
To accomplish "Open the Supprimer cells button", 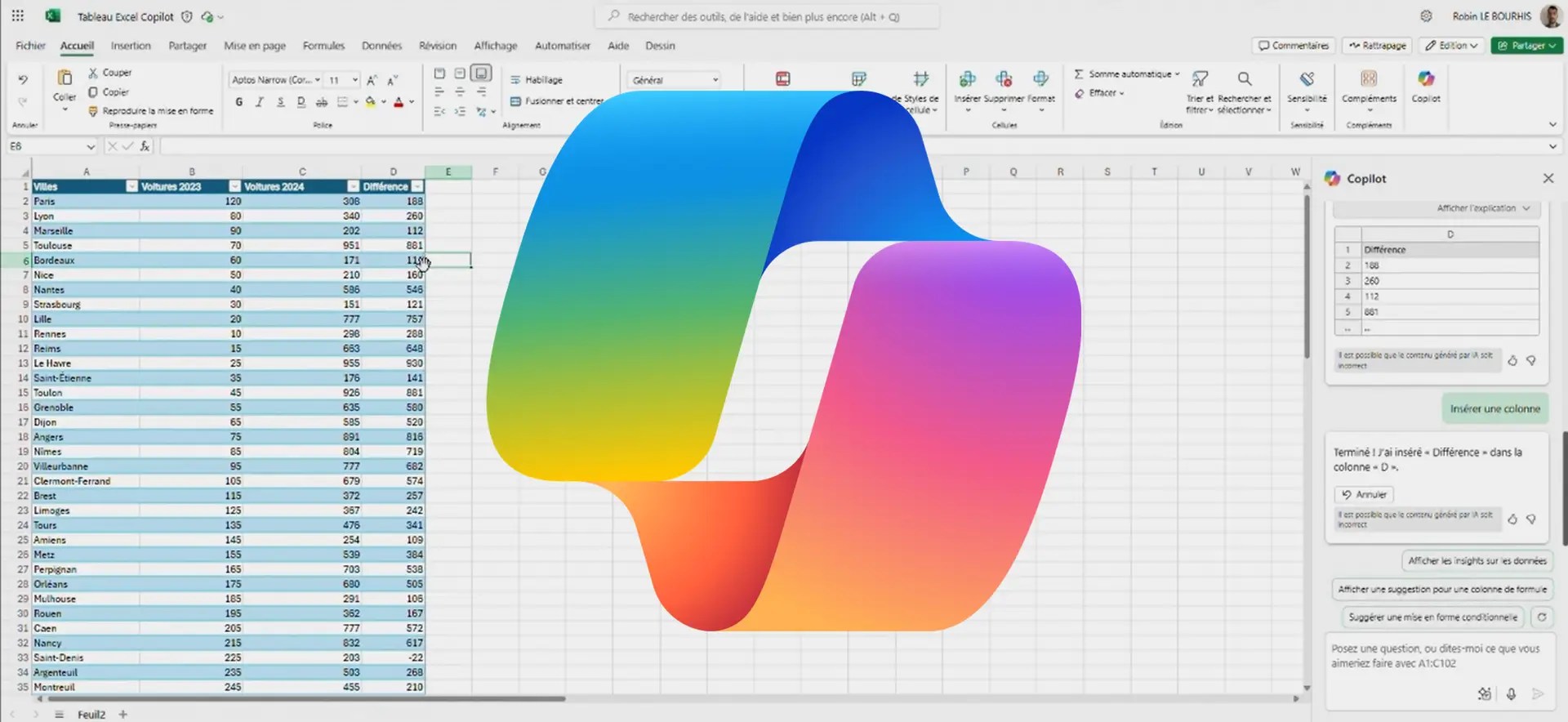I will click(1004, 90).
